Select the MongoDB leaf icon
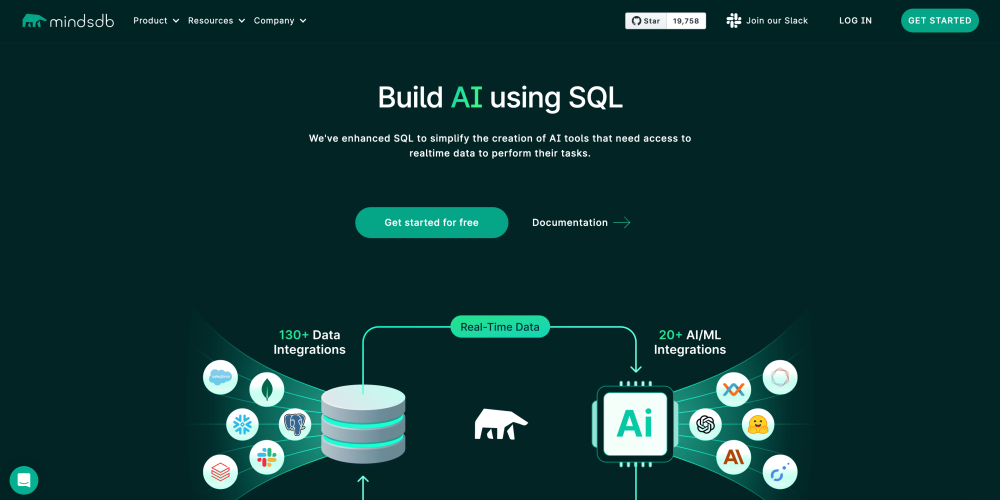Screen dimensions: 1000x500 coord(267,389)
